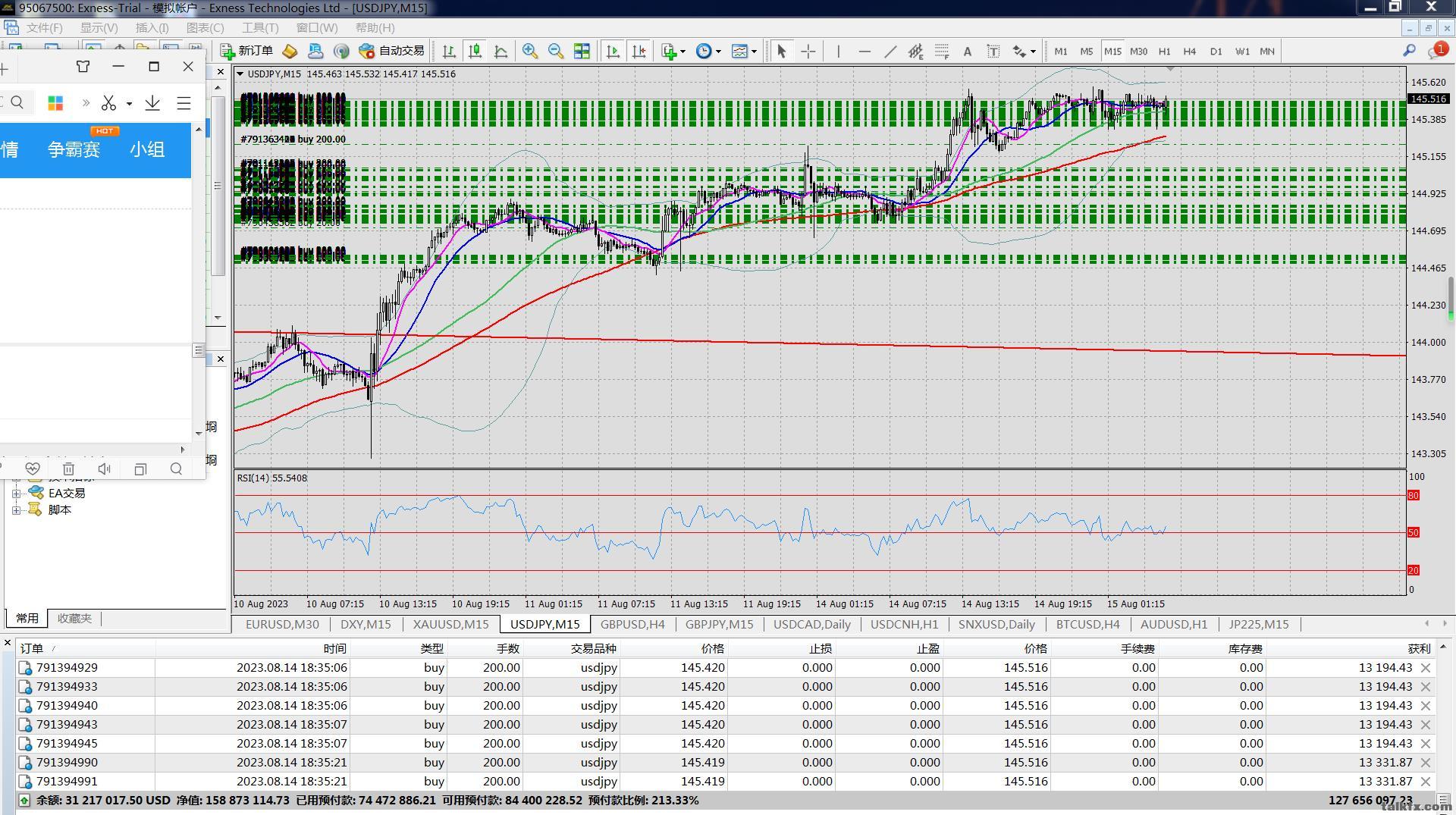Tile chart windows with grid icon
Viewport: 1456px width, 815px height.
coord(582,51)
